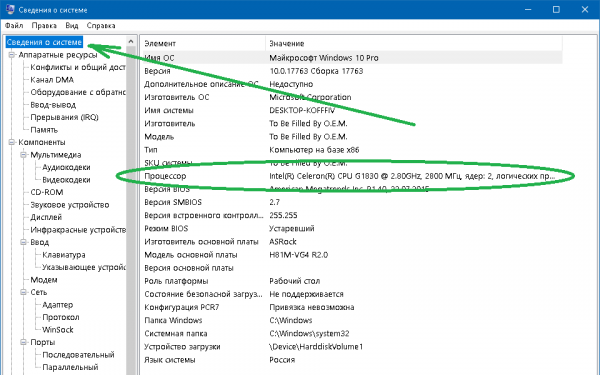Screen dimensions: 600x375
Task: Select the Изготовитель row label
Action: click(170, 124)
